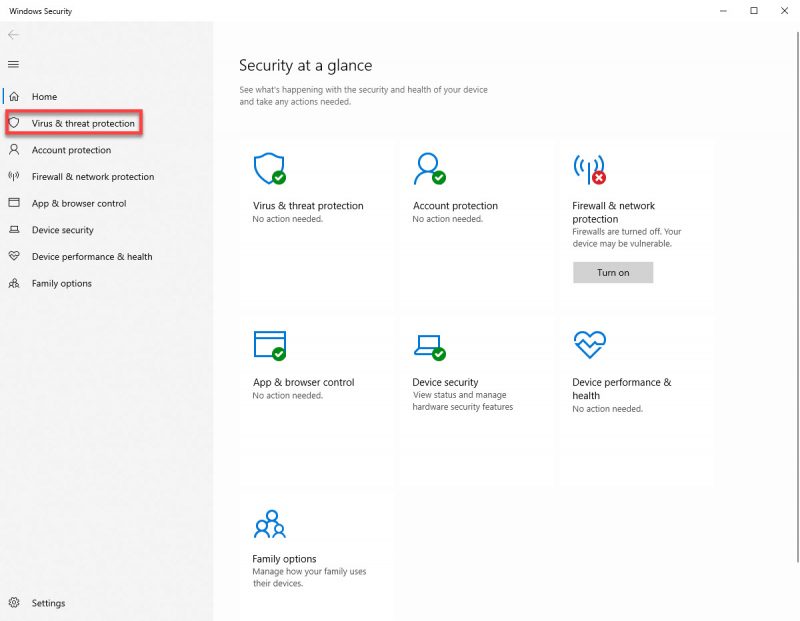The image size is (800, 621).
Task: Click the vertical scrollbar on the right
Action: pyautogui.click(x=797, y=296)
